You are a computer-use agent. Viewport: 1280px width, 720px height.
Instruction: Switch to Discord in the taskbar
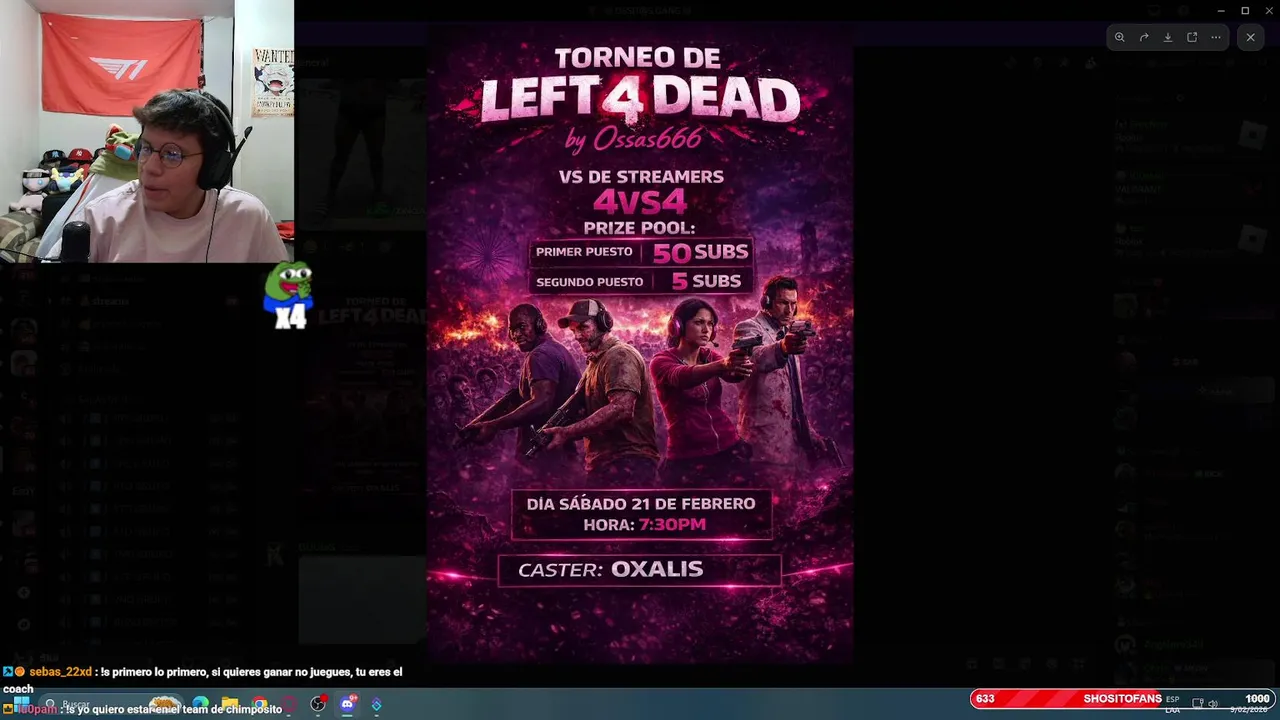(348, 704)
